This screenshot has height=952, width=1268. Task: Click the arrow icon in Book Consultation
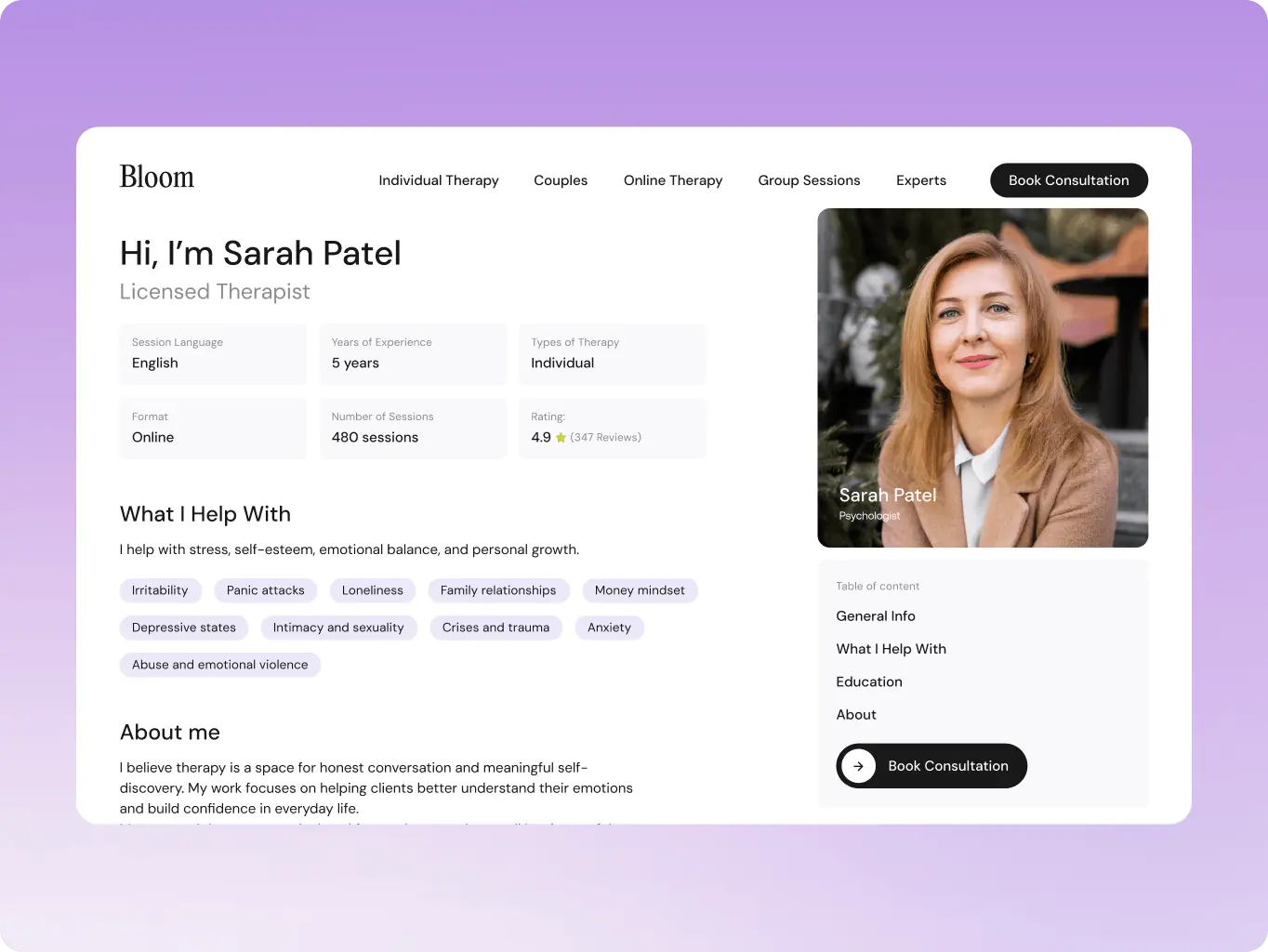[858, 766]
